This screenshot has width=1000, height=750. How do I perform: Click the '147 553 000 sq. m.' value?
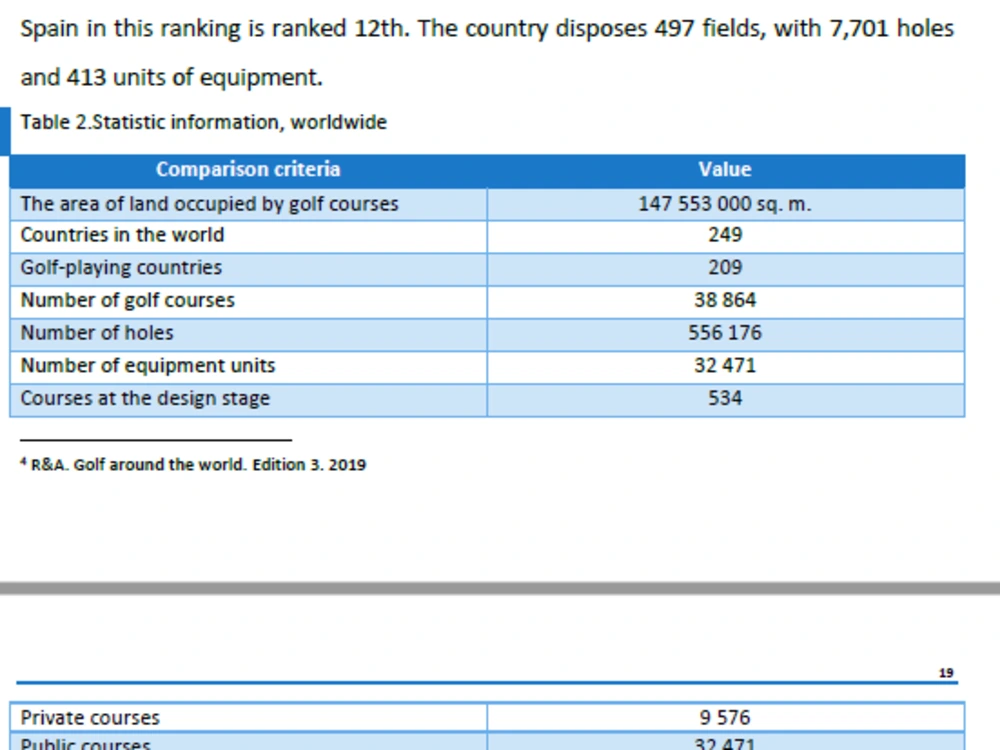724,204
